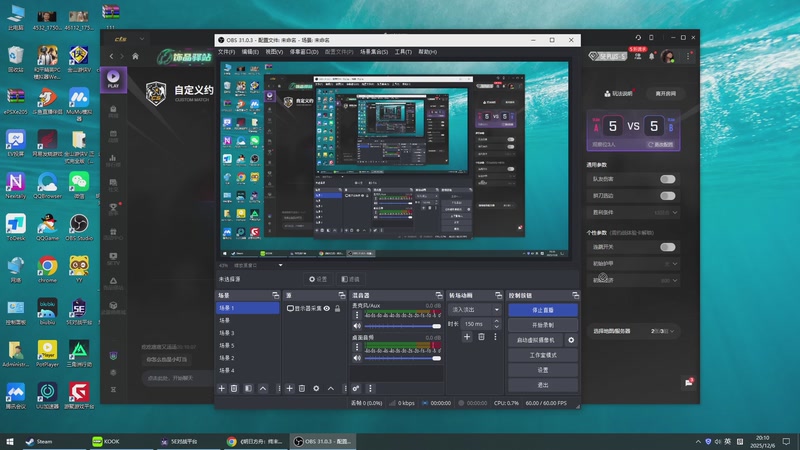800x450 pixels.
Task: Click 退出 button in Controls
Action: [543, 385]
